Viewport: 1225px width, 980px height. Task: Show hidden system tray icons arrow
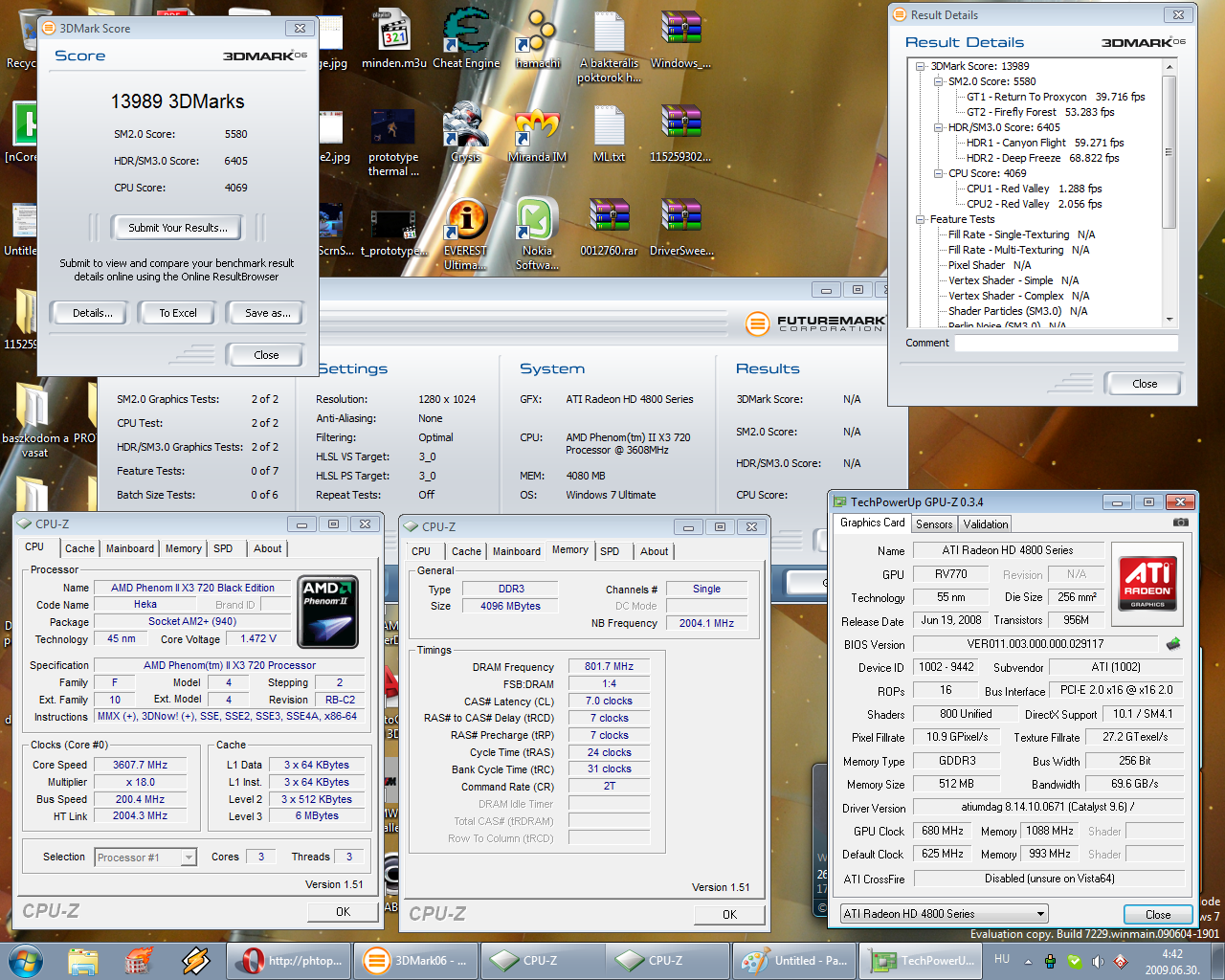tap(1029, 961)
